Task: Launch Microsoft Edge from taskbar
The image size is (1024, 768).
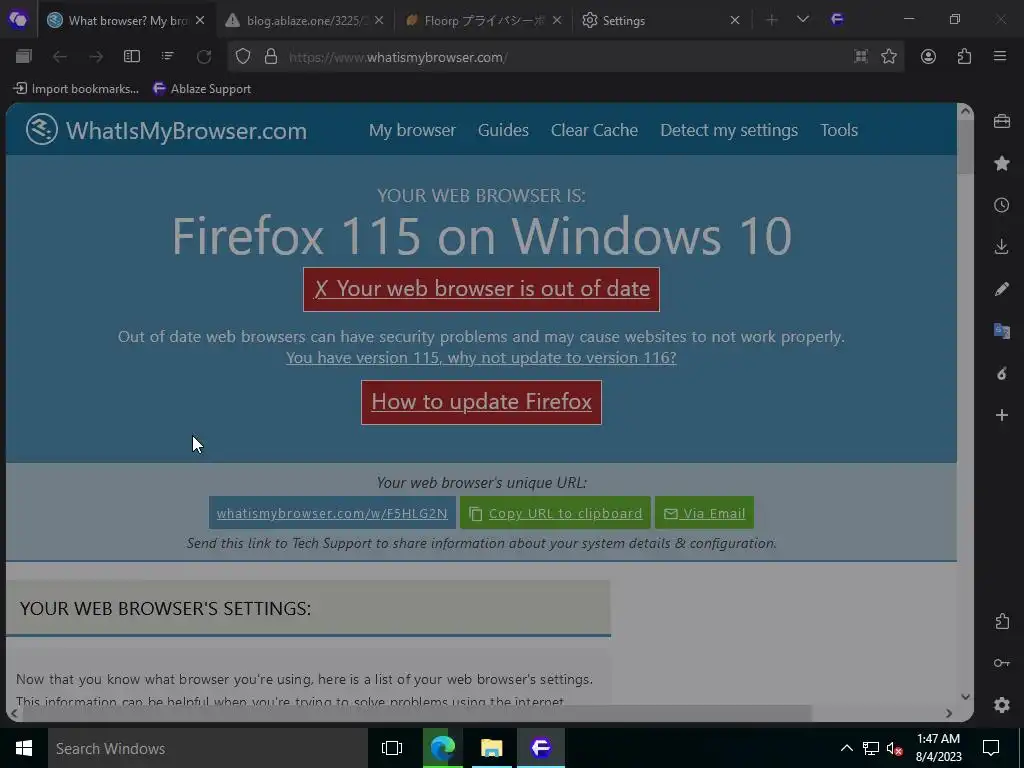Action: pyautogui.click(x=442, y=748)
